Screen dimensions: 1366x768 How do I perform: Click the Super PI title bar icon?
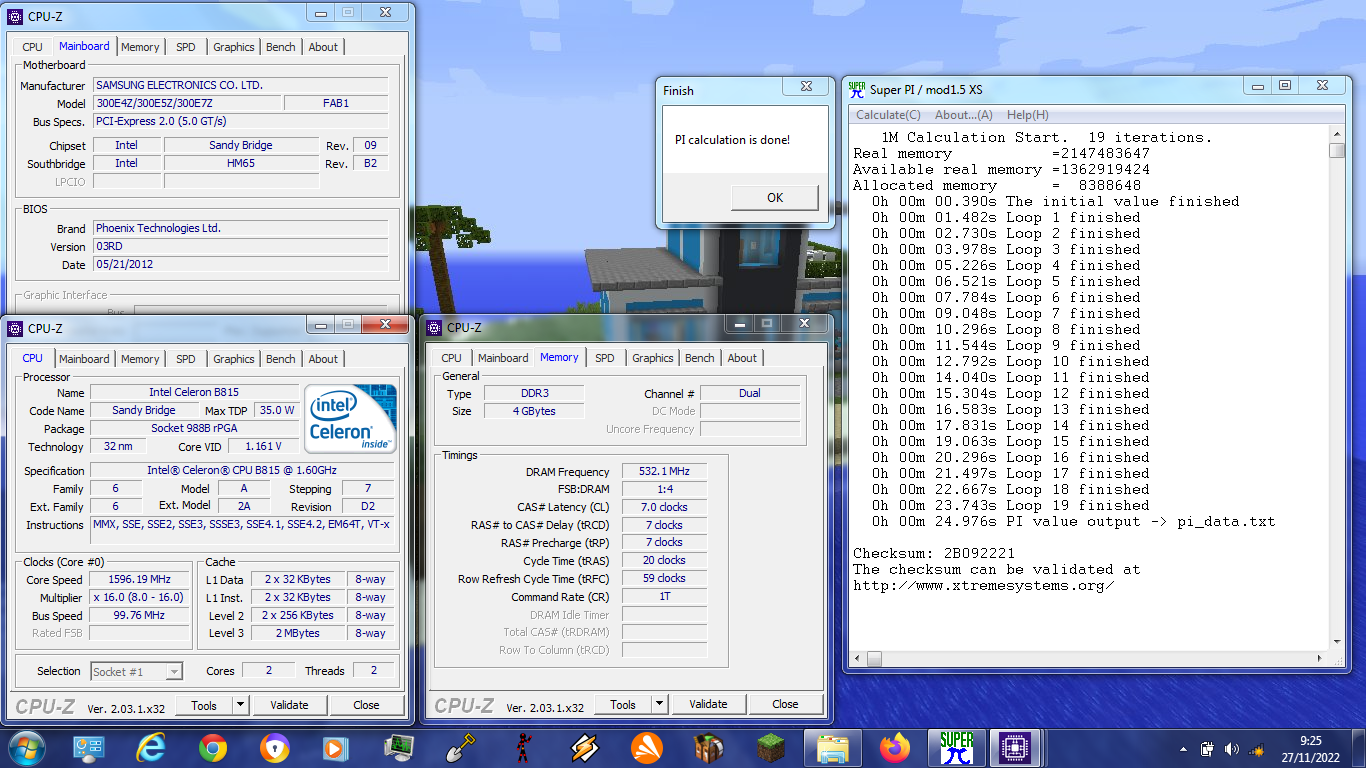click(857, 90)
